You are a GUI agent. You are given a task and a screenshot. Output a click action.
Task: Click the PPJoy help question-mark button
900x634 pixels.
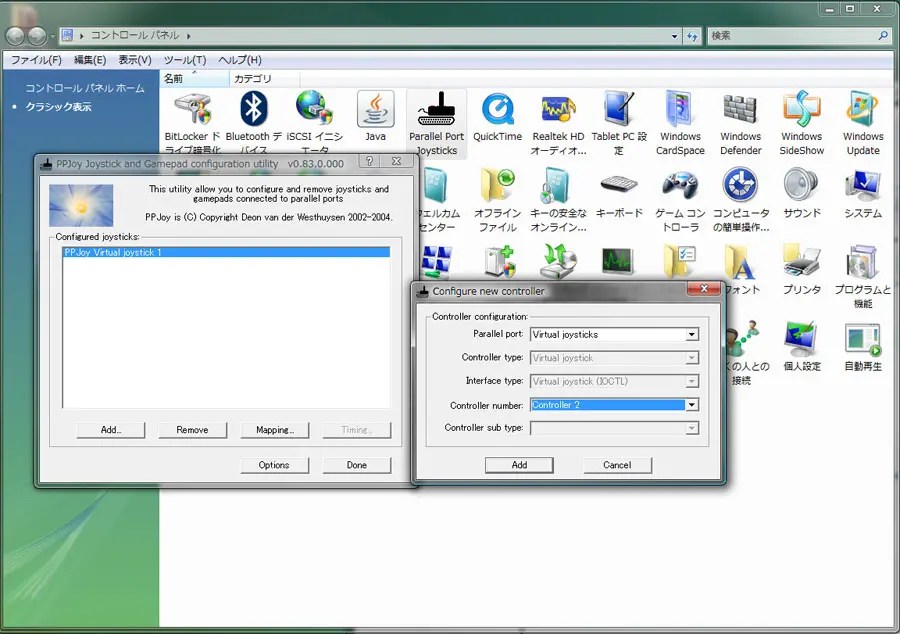[x=370, y=161]
